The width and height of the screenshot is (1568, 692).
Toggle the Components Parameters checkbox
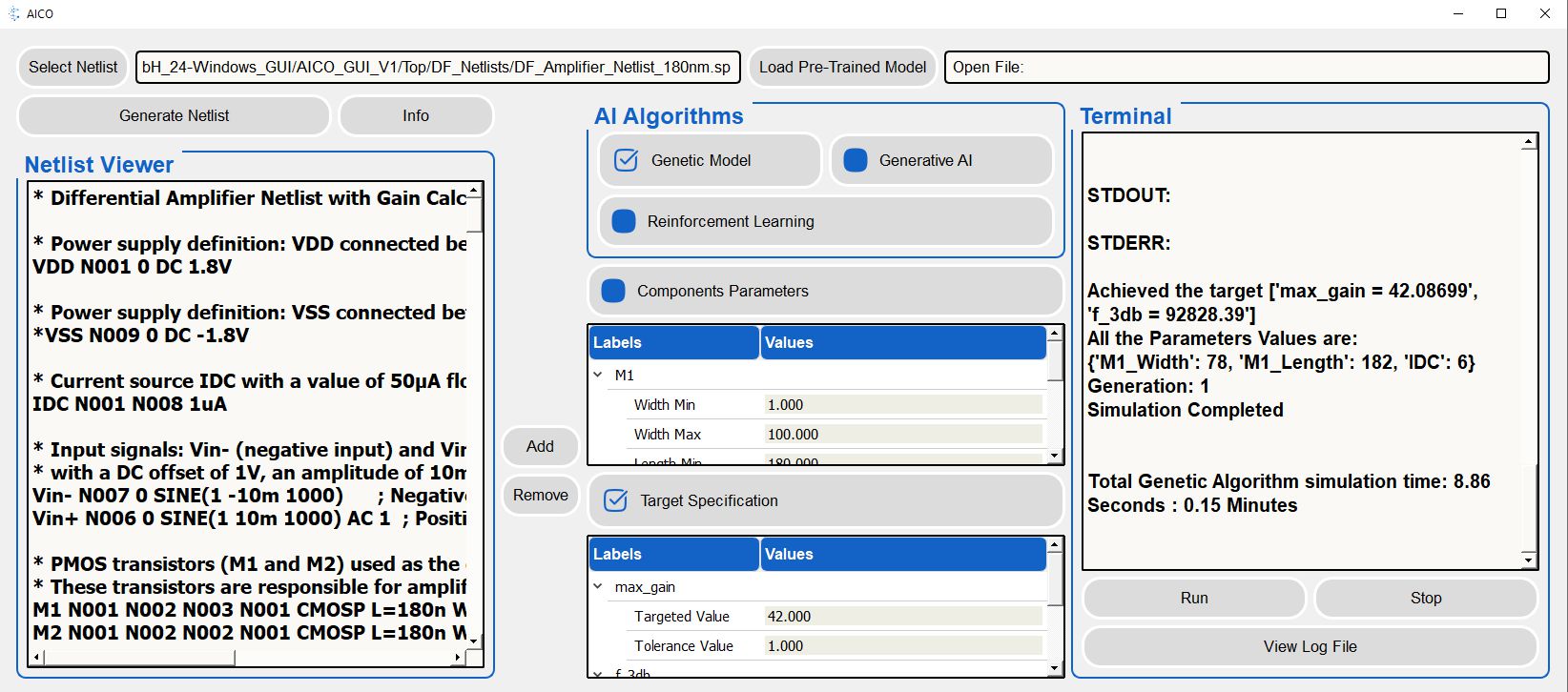tap(613, 291)
